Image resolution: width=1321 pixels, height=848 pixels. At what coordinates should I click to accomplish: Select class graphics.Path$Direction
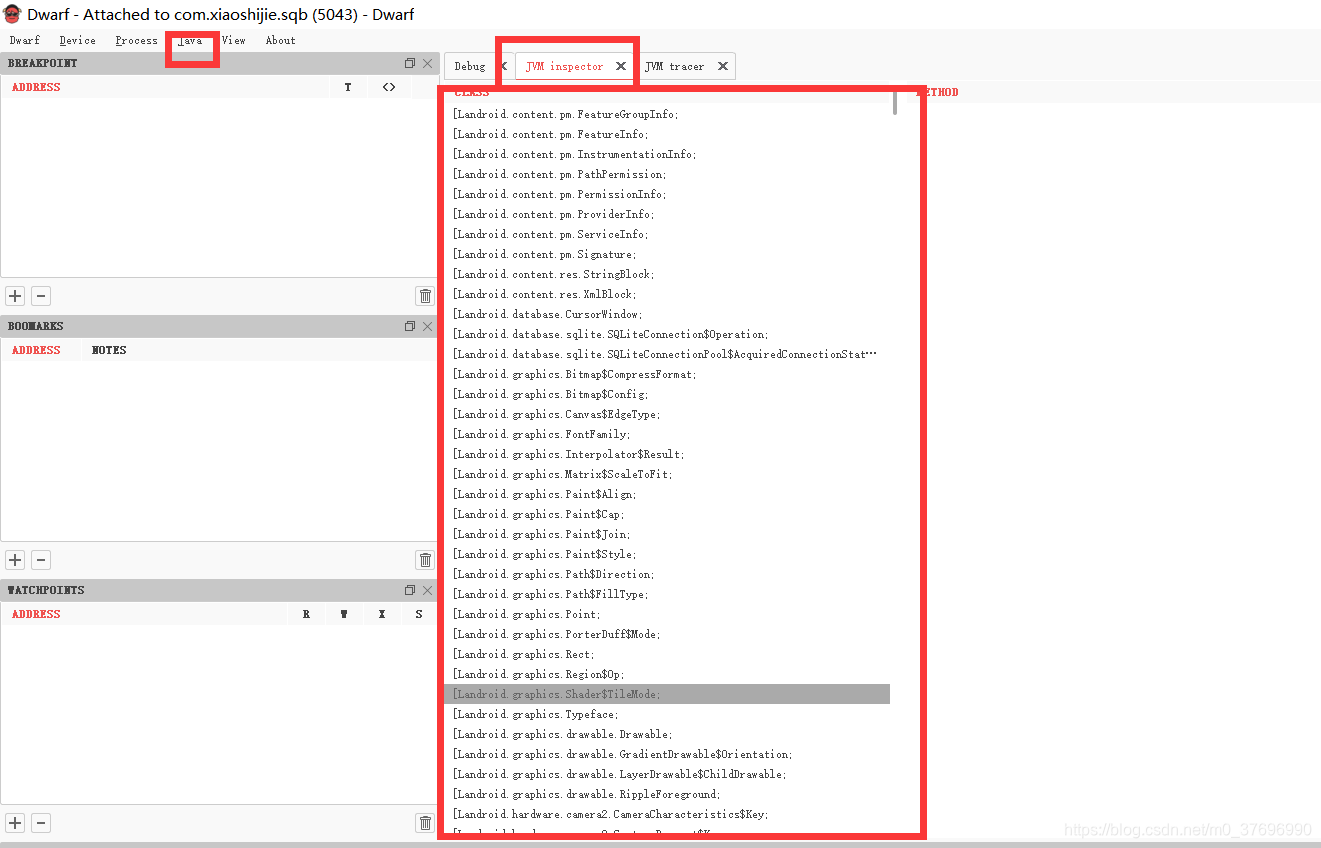tap(667, 574)
